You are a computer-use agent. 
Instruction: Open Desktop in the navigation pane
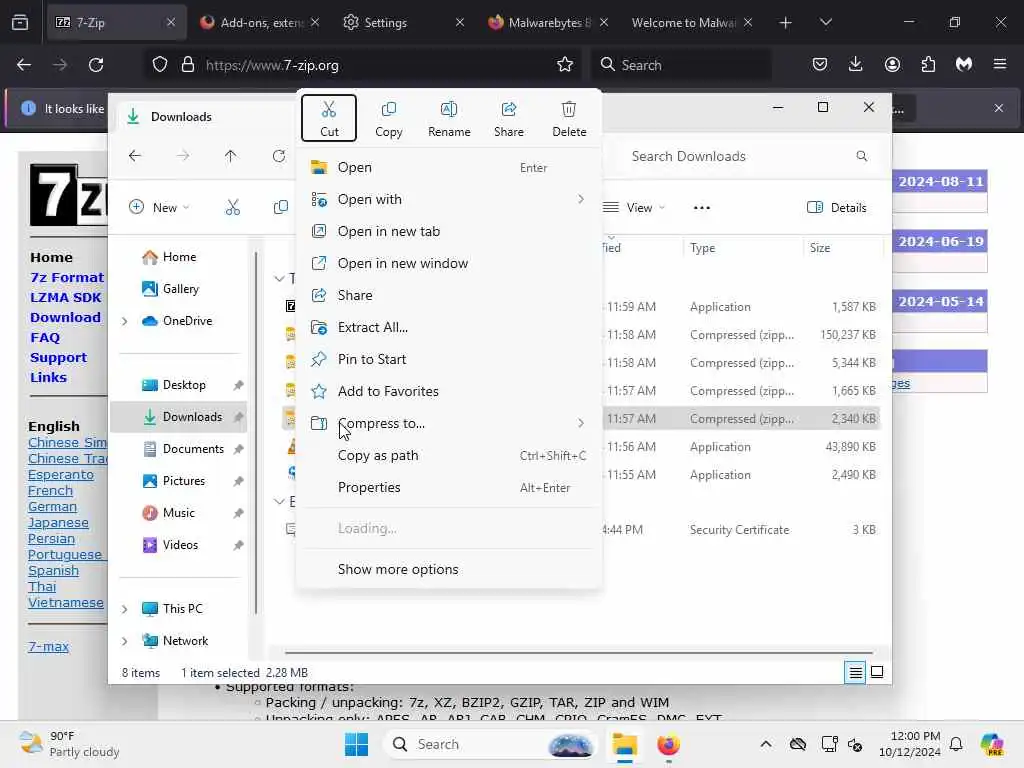[x=184, y=385]
